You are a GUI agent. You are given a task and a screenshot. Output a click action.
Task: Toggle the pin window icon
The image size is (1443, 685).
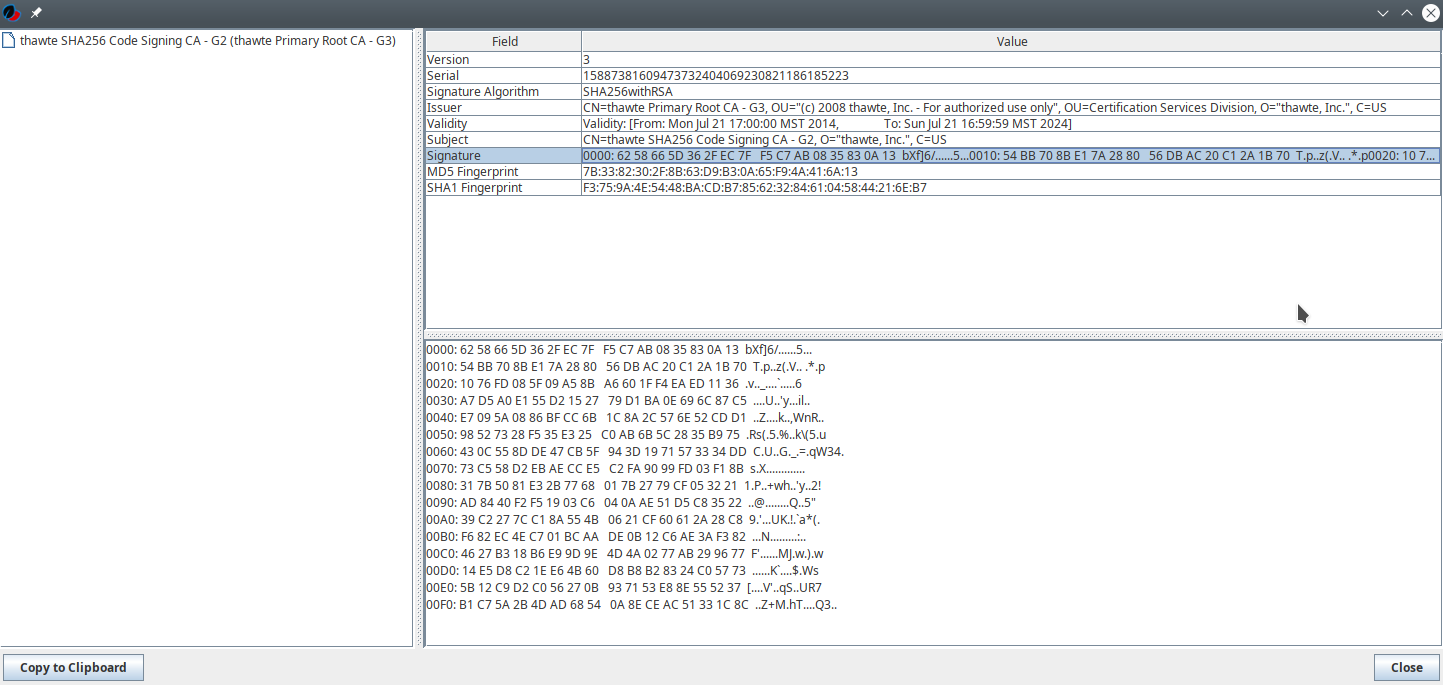click(x=37, y=13)
